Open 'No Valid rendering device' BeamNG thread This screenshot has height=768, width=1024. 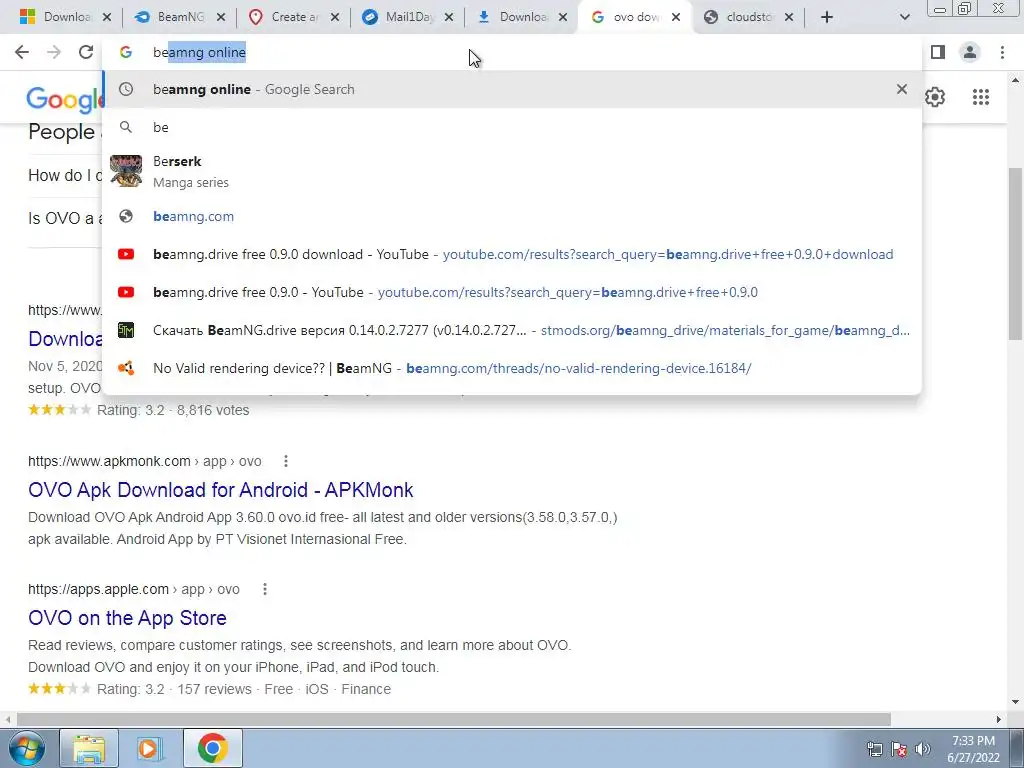click(512, 368)
